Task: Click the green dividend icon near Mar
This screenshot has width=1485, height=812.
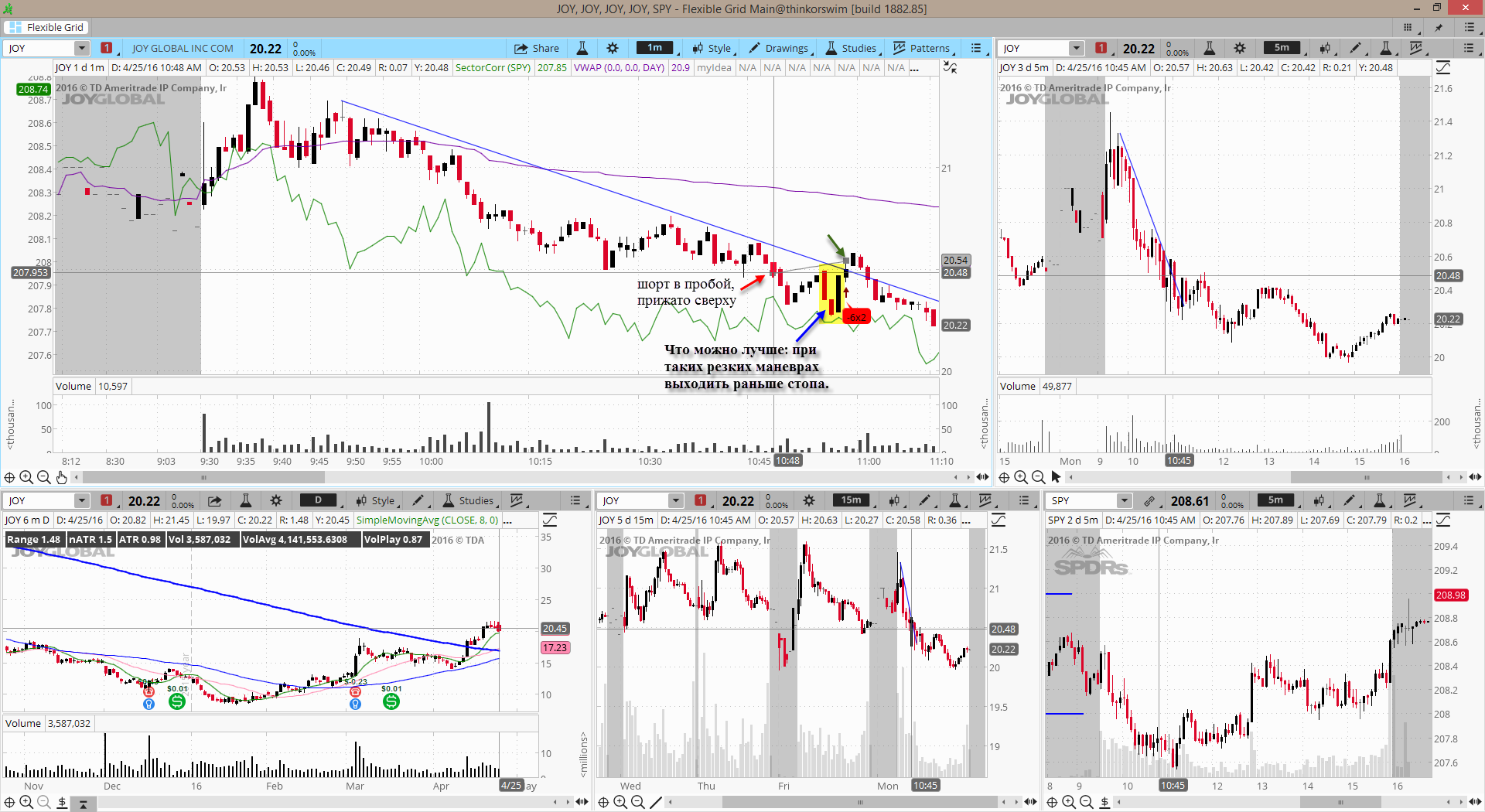Action: click(391, 701)
